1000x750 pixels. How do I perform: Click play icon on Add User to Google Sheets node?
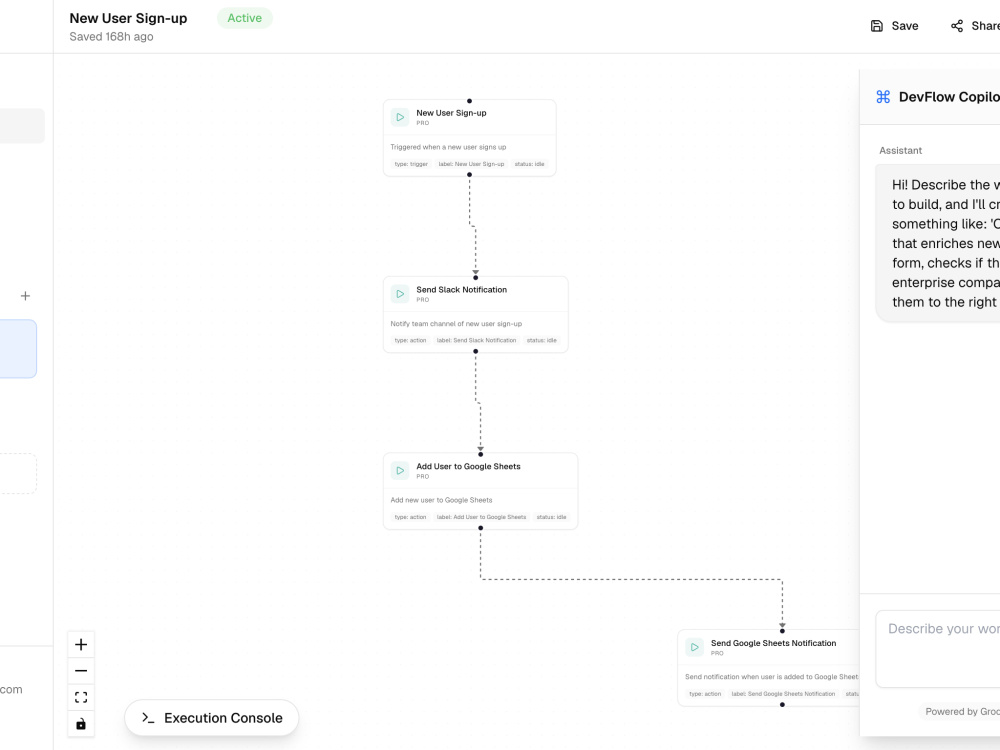[400, 471]
